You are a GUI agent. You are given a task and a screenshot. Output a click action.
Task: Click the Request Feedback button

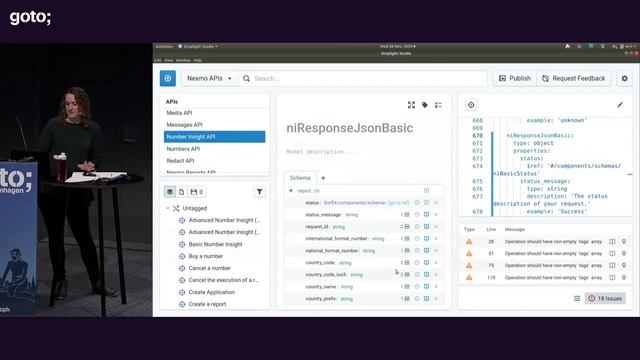pos(573,78)
